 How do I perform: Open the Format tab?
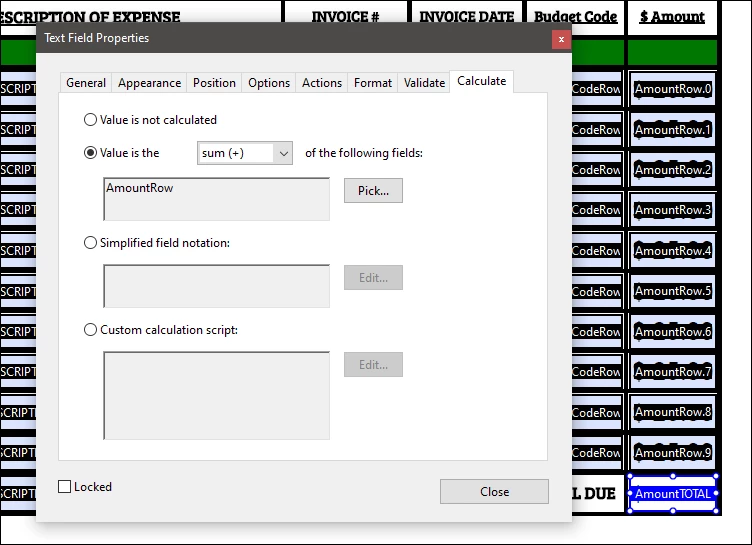point(373,83)
